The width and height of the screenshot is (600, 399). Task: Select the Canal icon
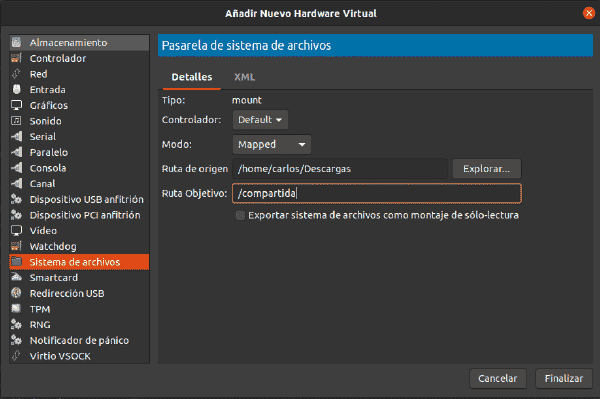tap(16, 183)
